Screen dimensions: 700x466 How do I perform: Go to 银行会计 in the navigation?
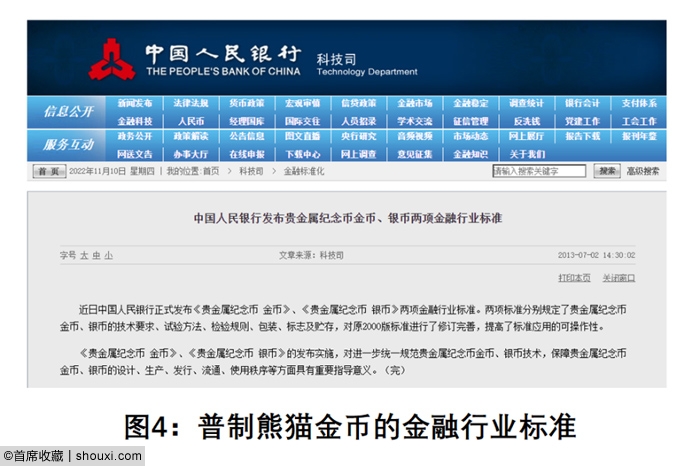click(x=583, y=104)
